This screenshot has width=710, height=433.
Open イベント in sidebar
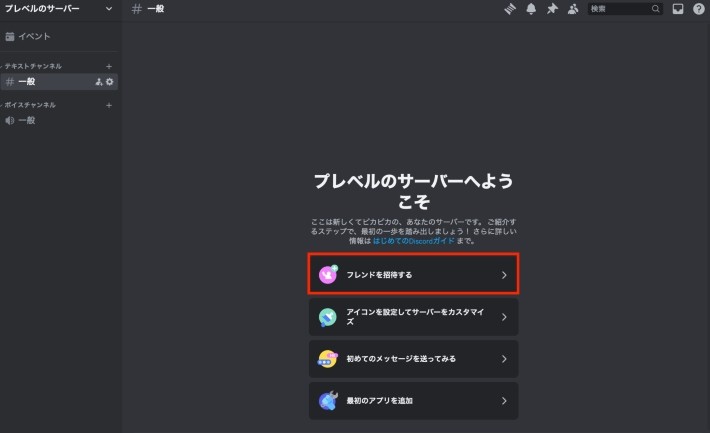[59, 36]
